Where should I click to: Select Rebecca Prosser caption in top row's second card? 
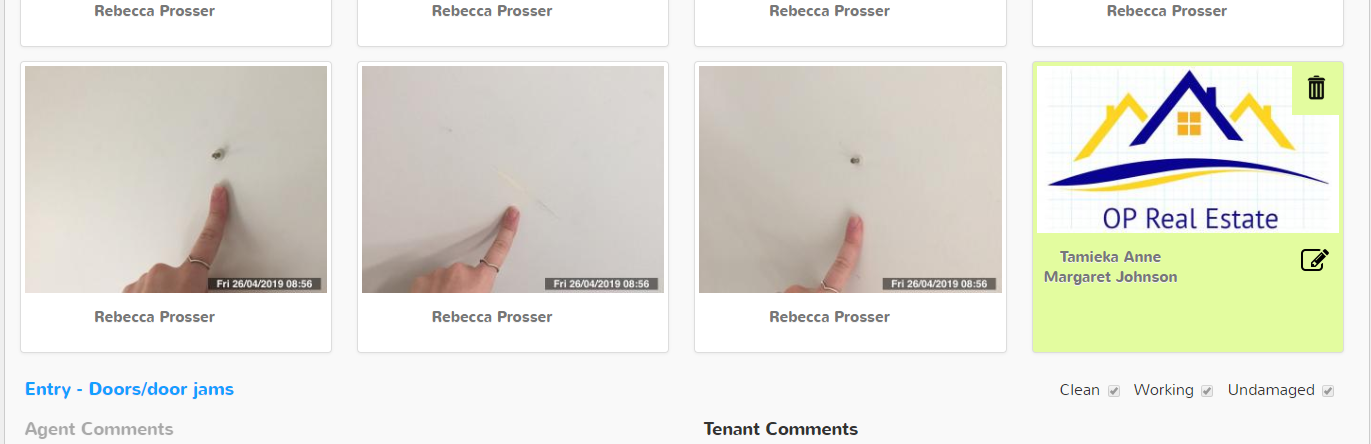pos(492,11)
